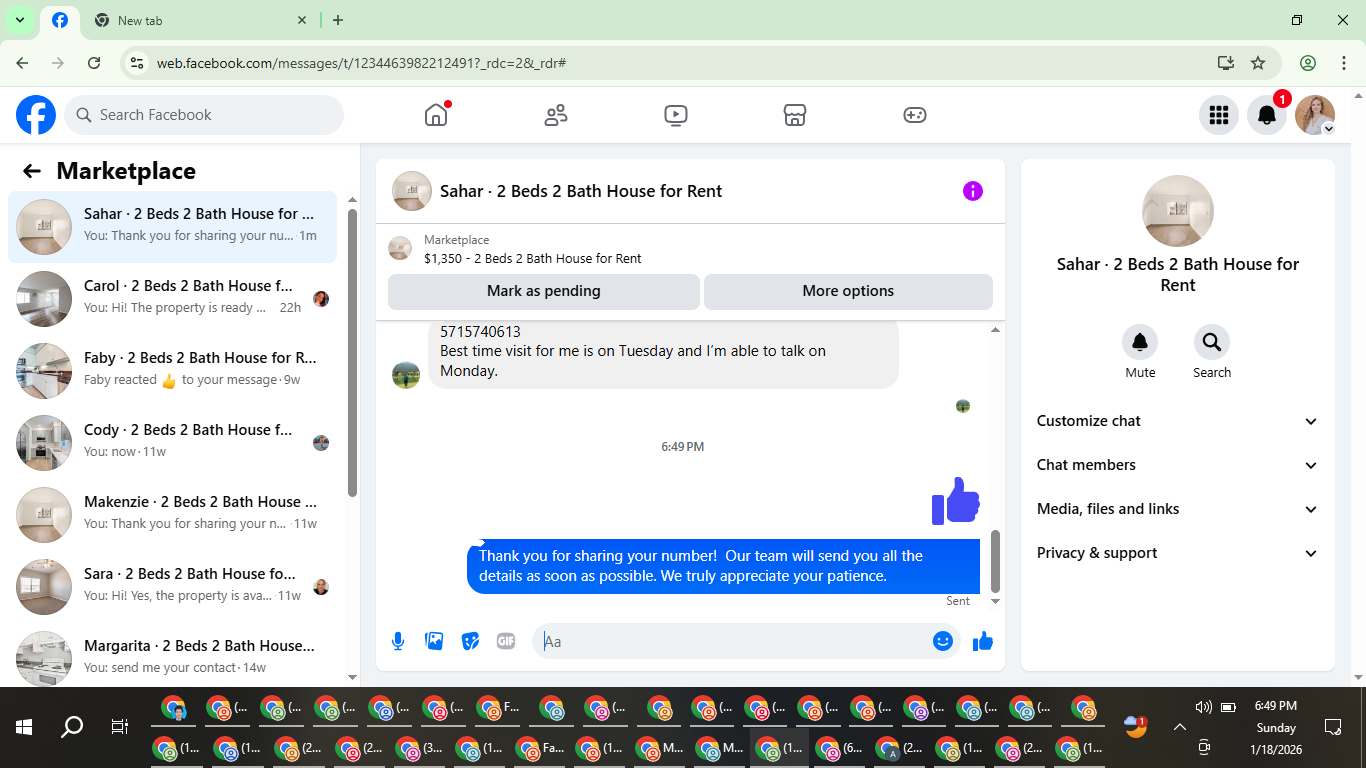
Task: Mute this chat with bell icon
Action: click(1140, 343)
